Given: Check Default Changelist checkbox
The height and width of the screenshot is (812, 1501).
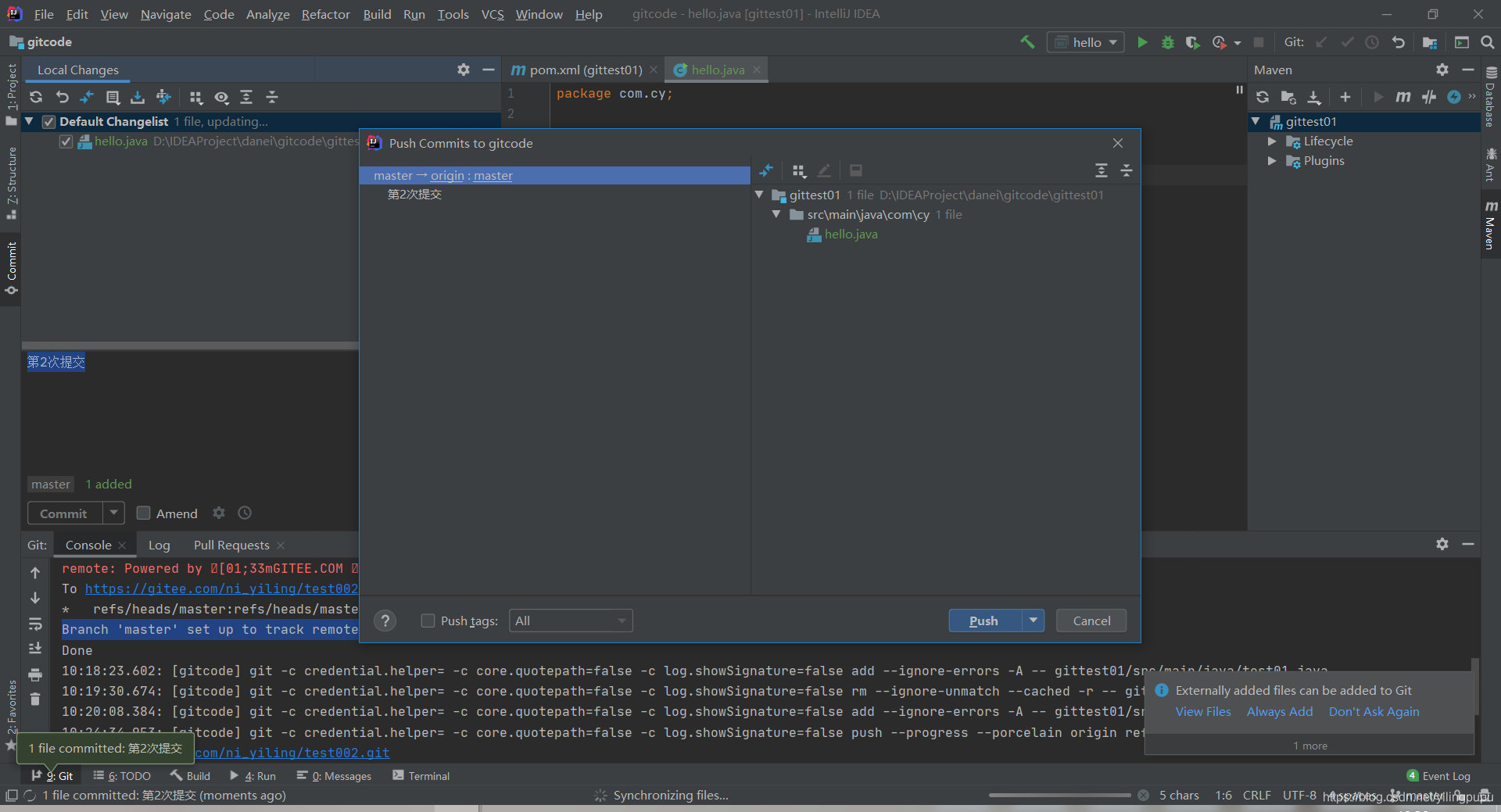Looking at the screenshot, I should click(48, 121).
